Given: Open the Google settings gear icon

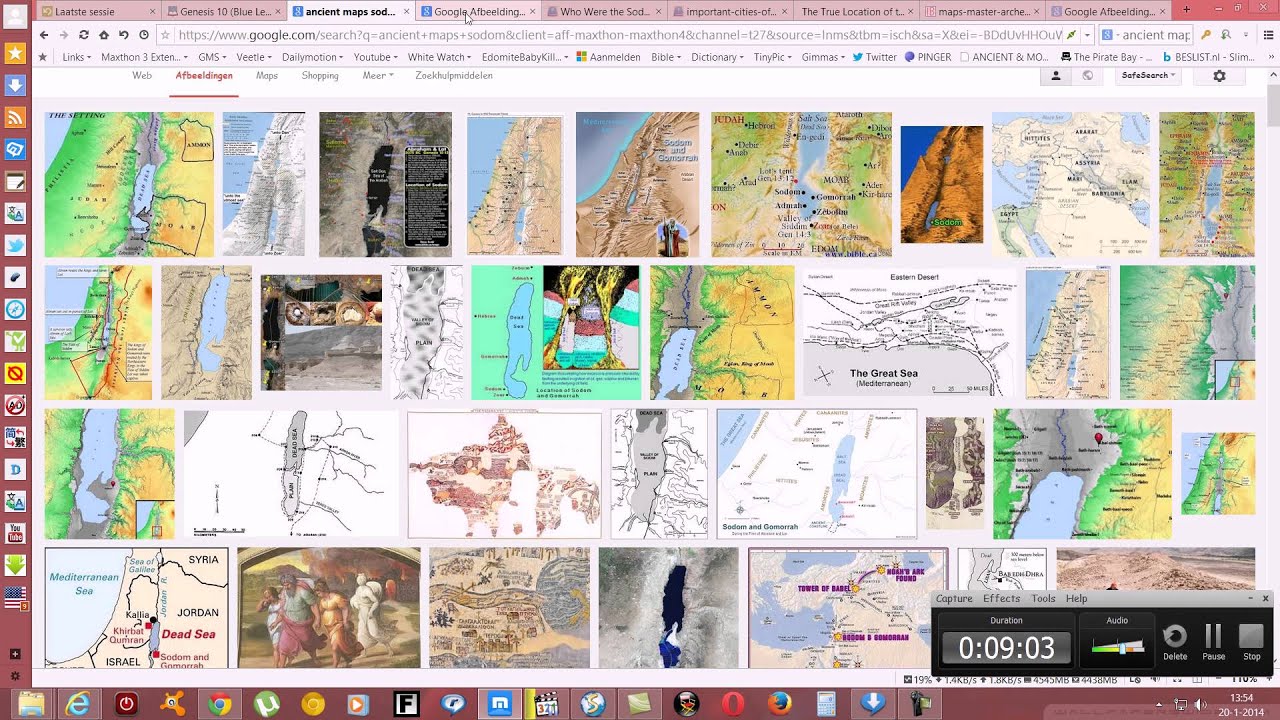Looking at the screenshot, I should [1219, 76].
